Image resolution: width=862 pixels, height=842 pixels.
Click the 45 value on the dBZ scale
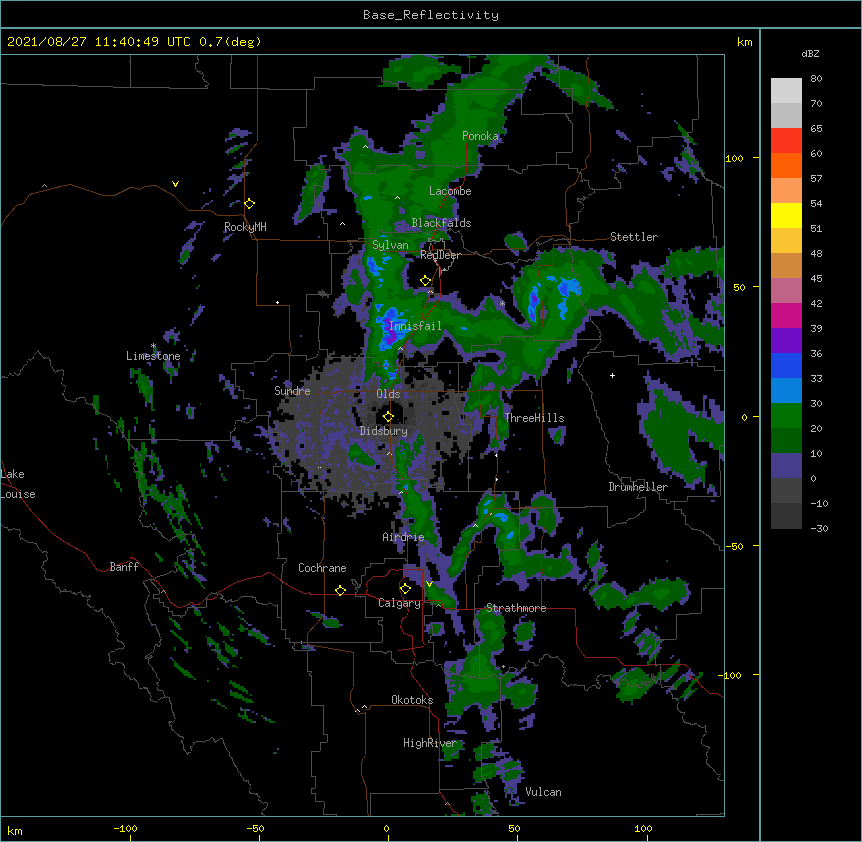click(816, 279)
